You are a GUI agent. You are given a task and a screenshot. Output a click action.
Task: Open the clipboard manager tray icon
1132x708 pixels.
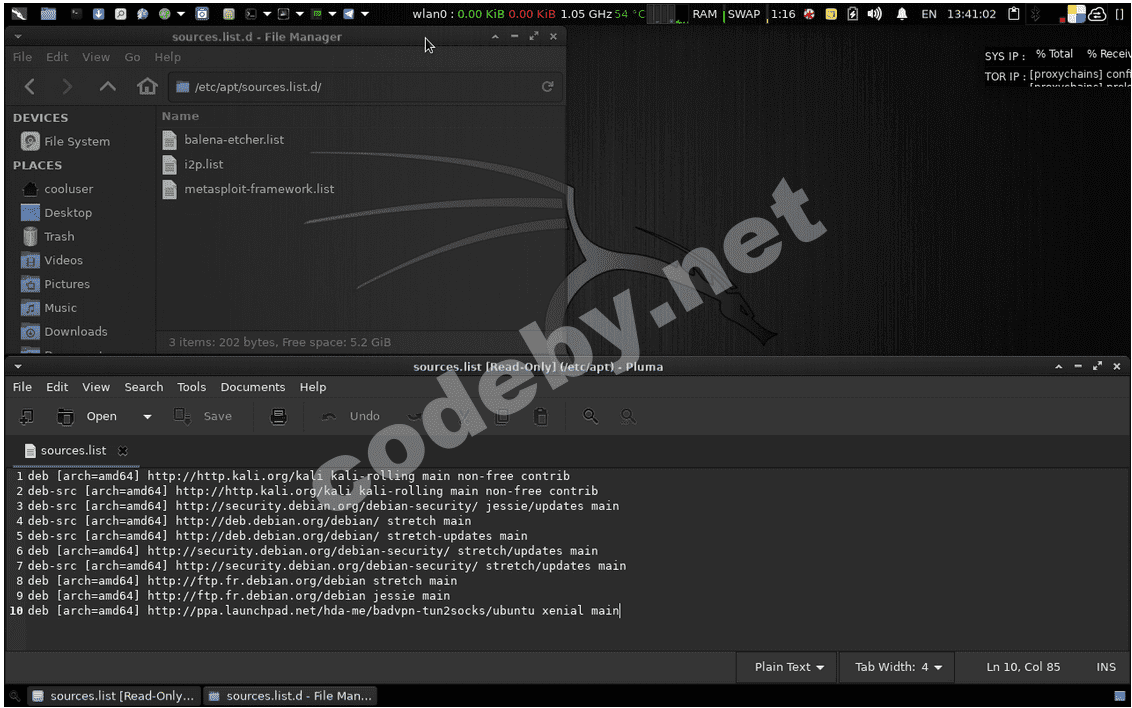pyautogui.click(x=1014, y=14)
